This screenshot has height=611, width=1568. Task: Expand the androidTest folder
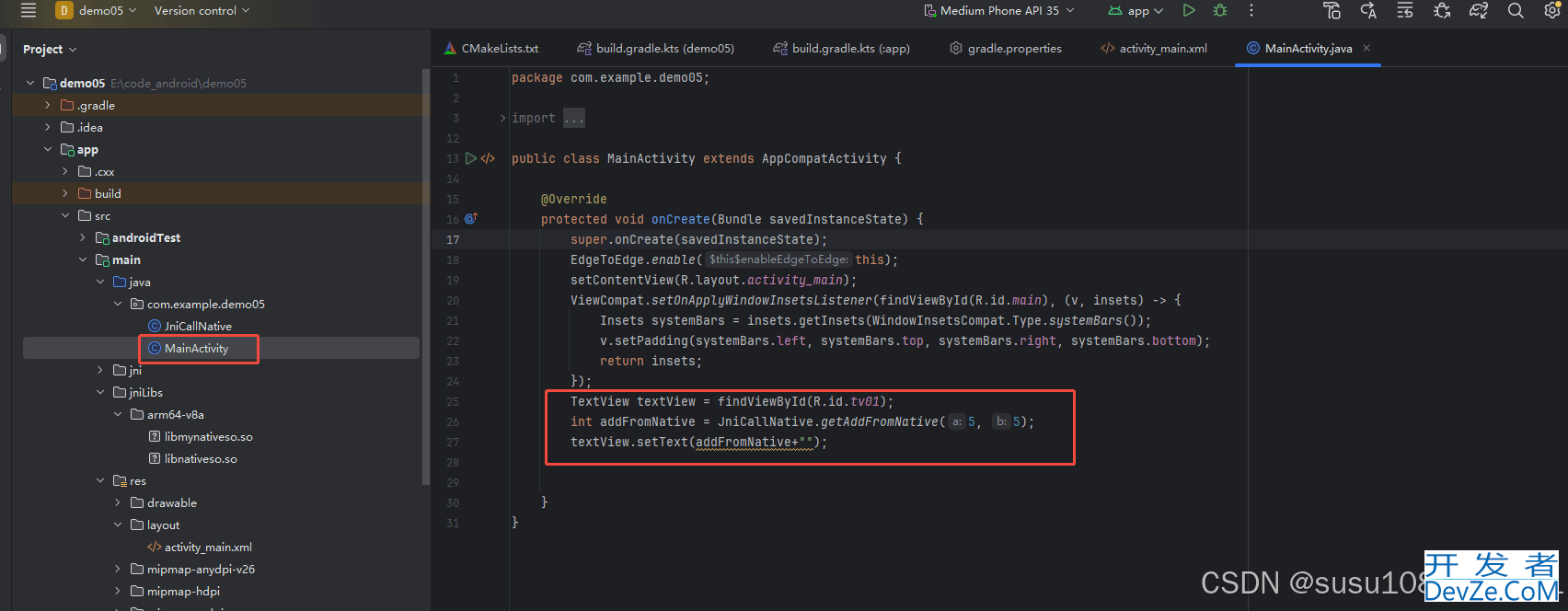click(83, 237)
